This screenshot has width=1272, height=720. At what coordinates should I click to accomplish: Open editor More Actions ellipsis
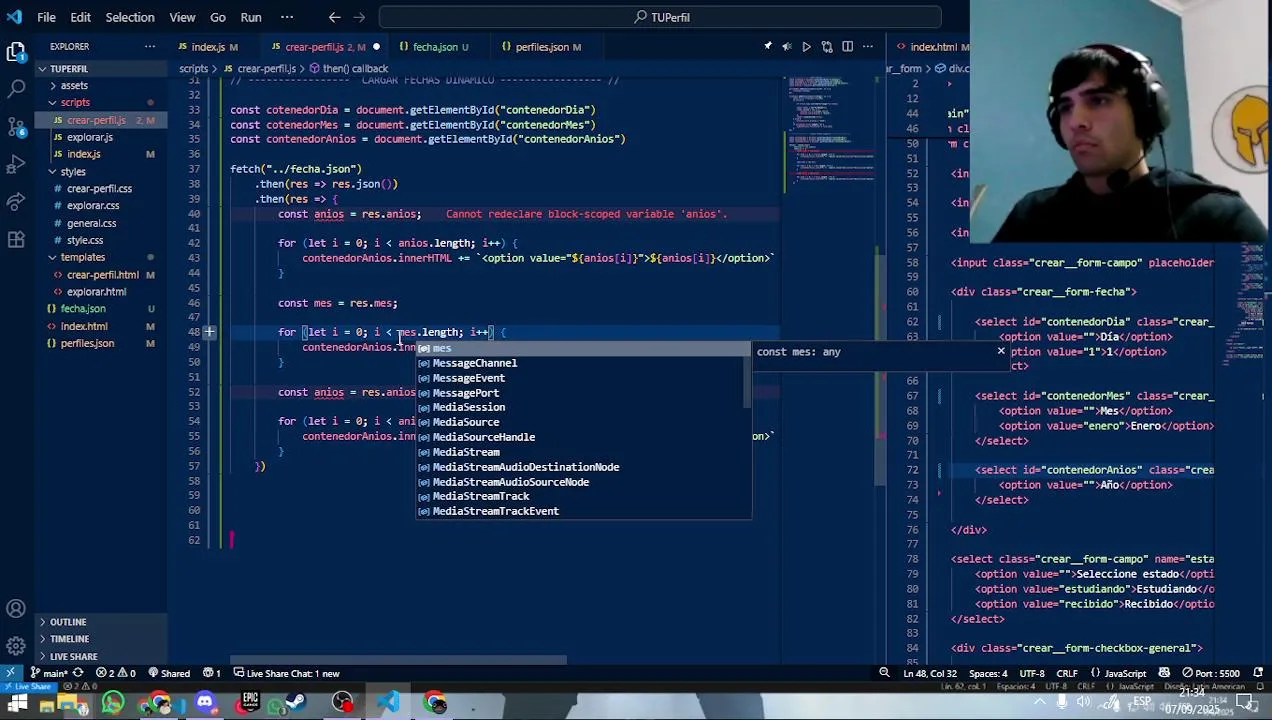click(x=867, y=46)
